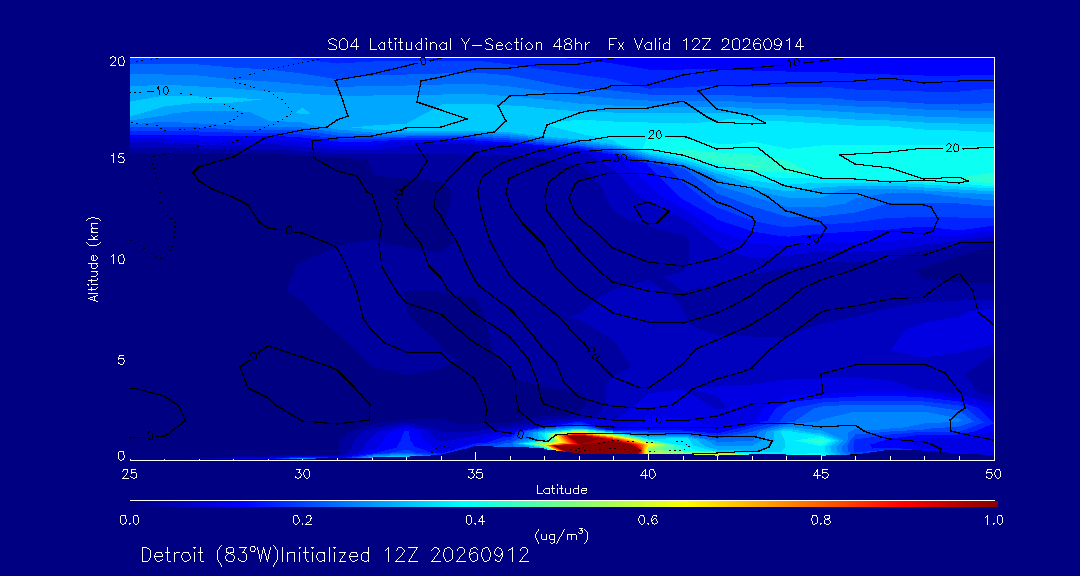Click the '(ug/m³)' units label

click(x=561, y=535)
